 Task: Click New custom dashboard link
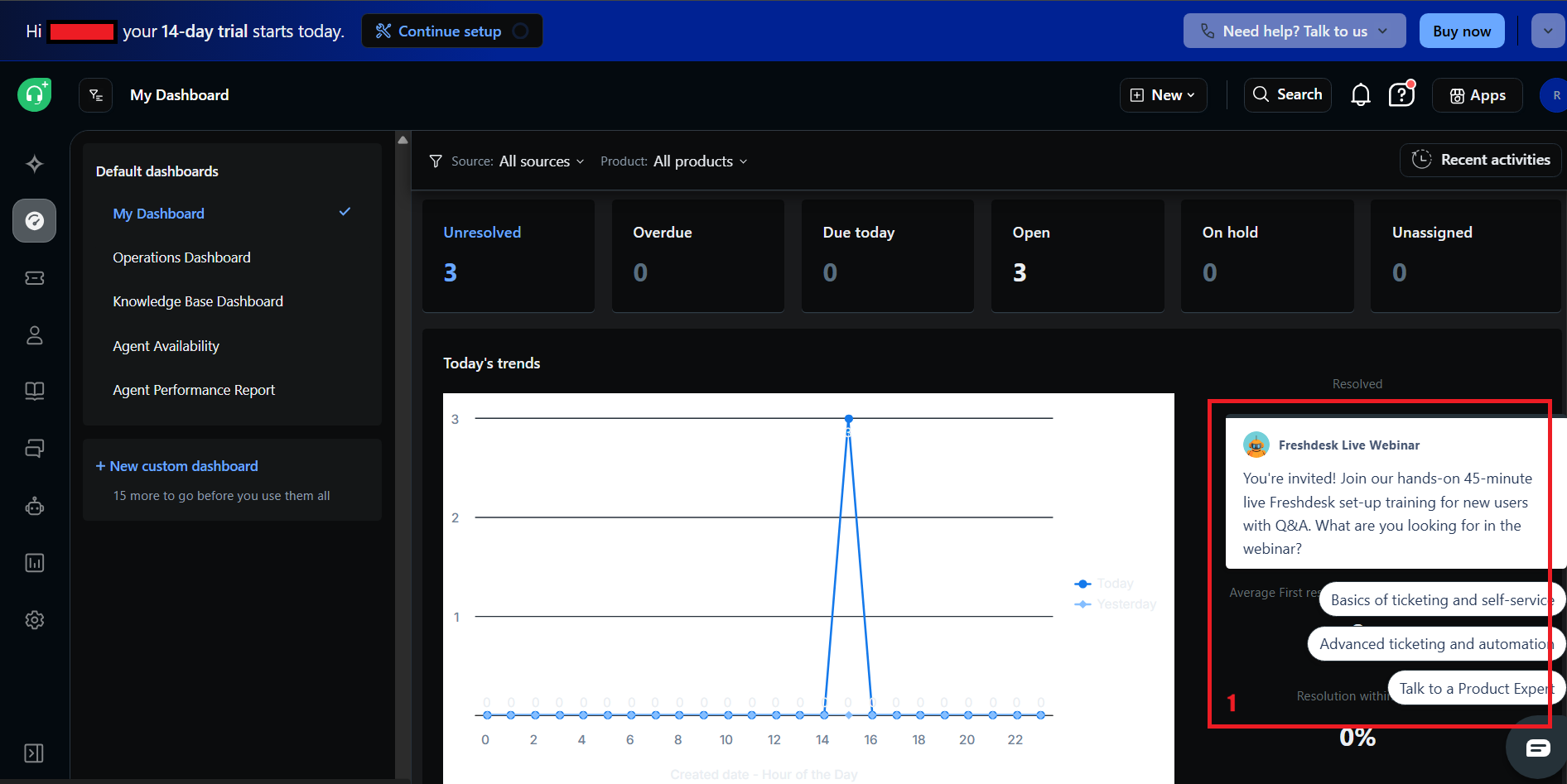pos(176,466)
